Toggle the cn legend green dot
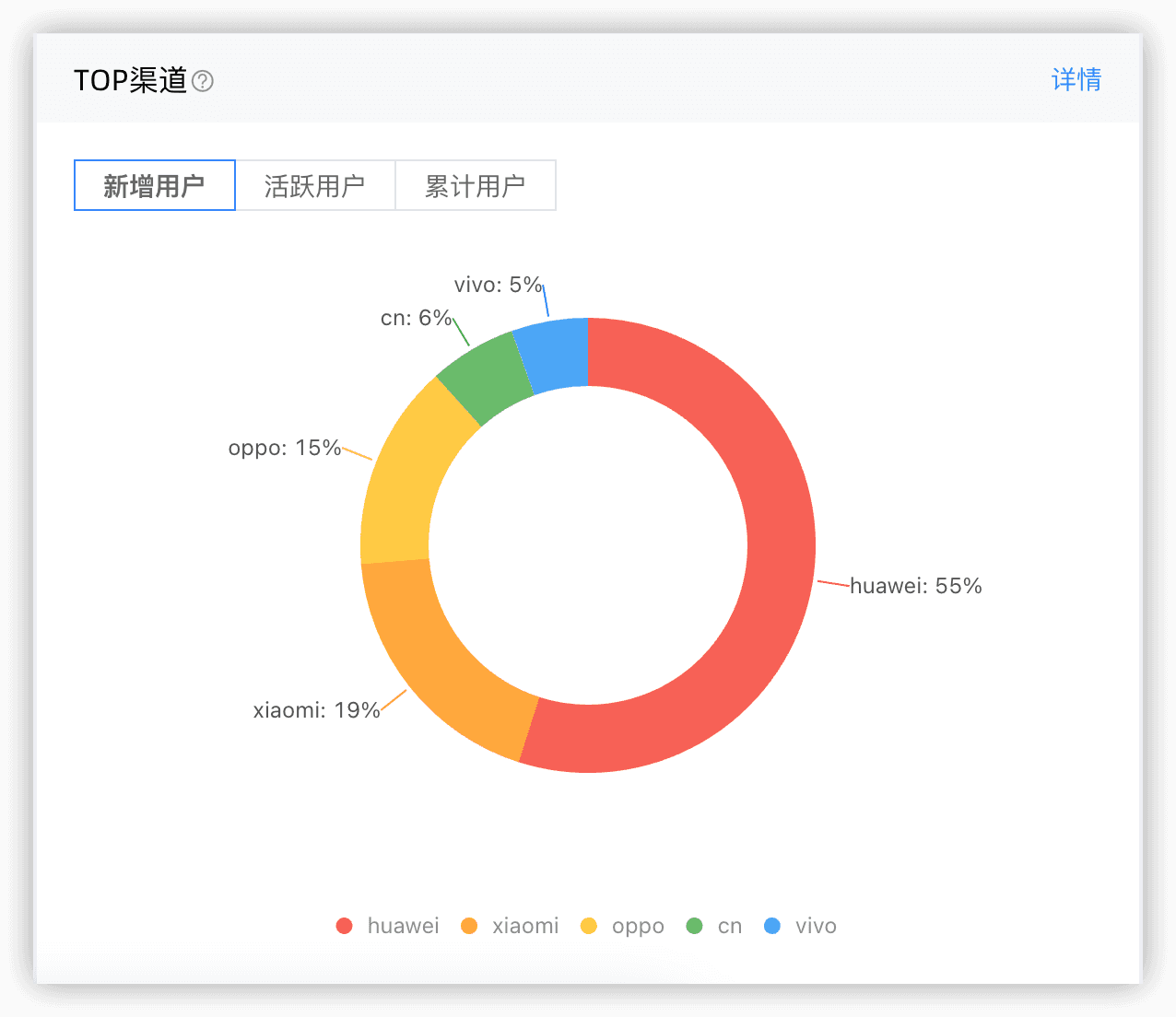 [695, 926]
